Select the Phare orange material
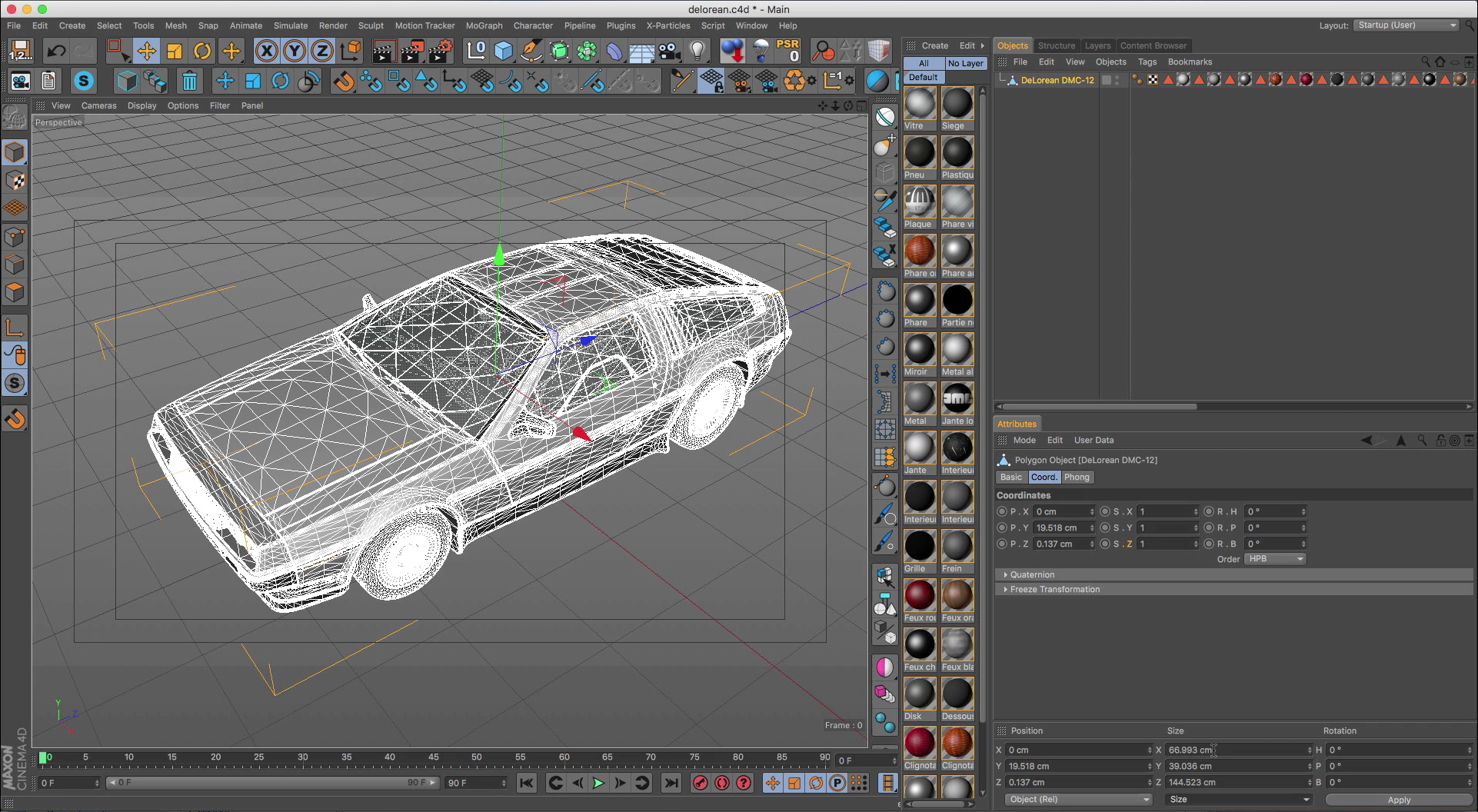Screen dimensions: 1478x812 920,251
